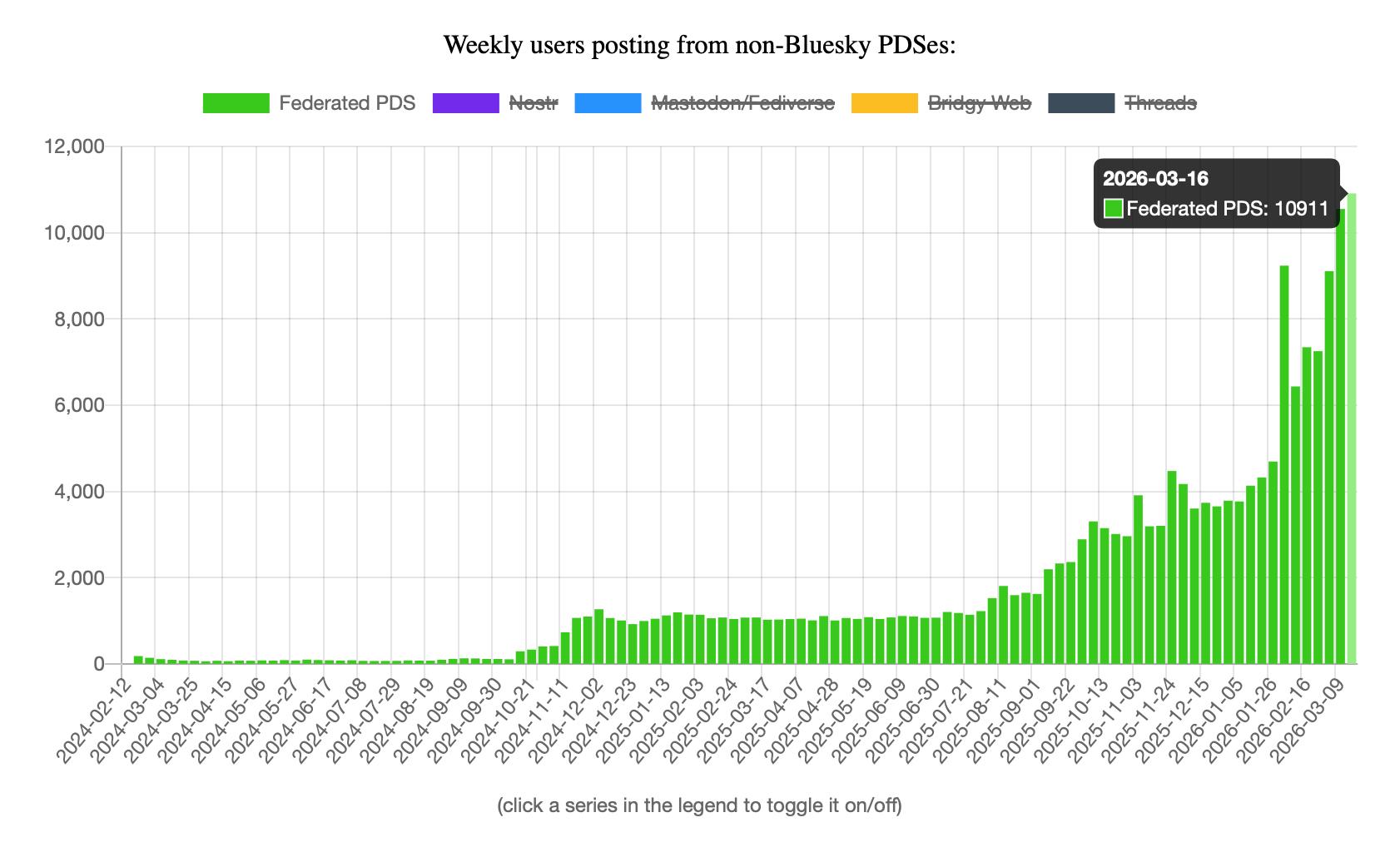Enable the Nostr series in legend

point(533,103)
